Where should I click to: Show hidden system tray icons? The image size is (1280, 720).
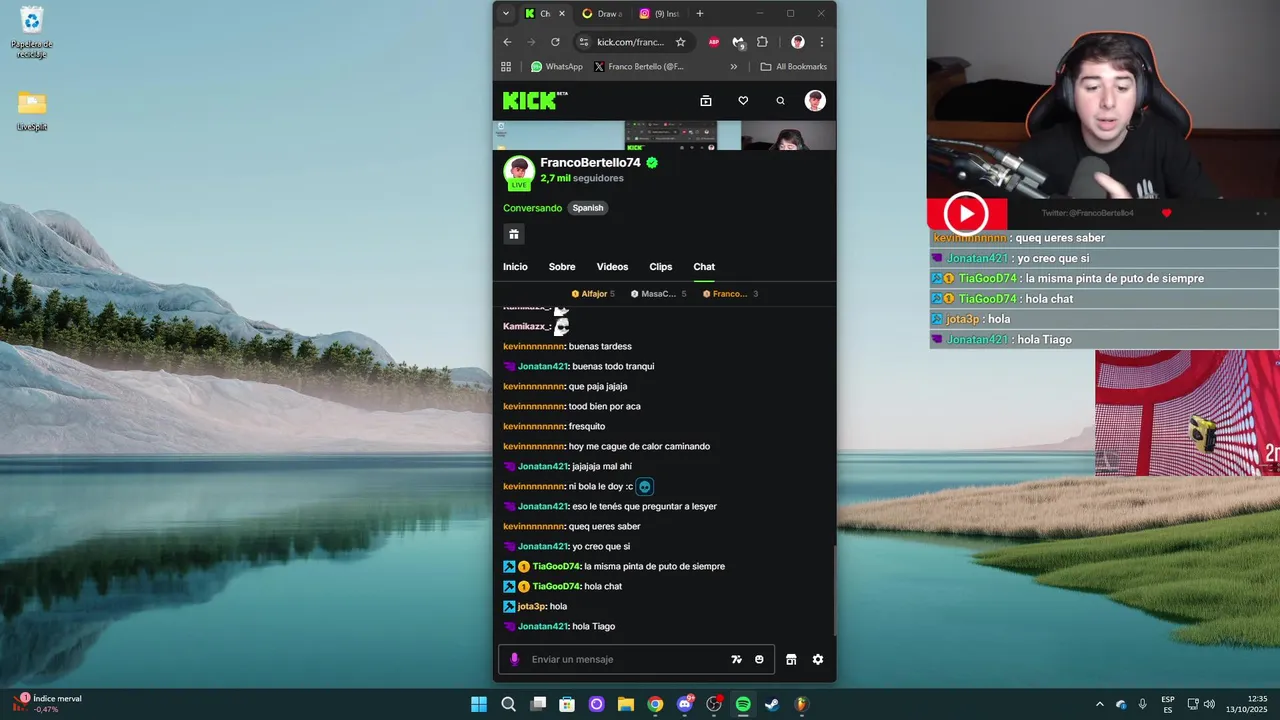[1100, 704]
